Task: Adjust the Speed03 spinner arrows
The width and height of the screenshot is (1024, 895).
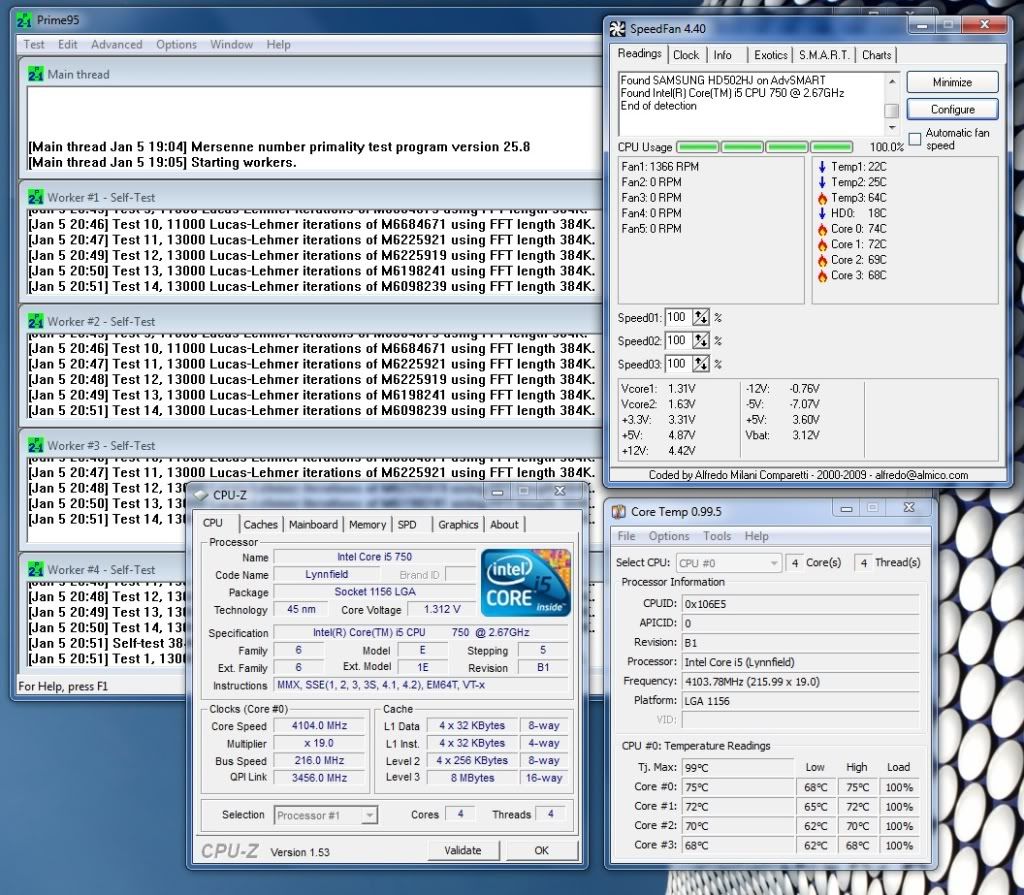Action: pyautogui.click(x=701, y=364)
